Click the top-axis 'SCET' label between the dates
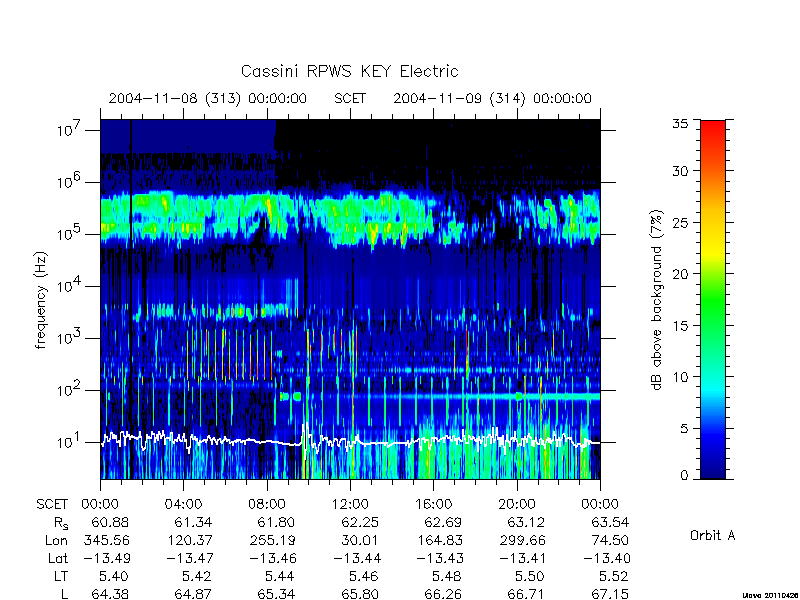 (x=350, y=98)
